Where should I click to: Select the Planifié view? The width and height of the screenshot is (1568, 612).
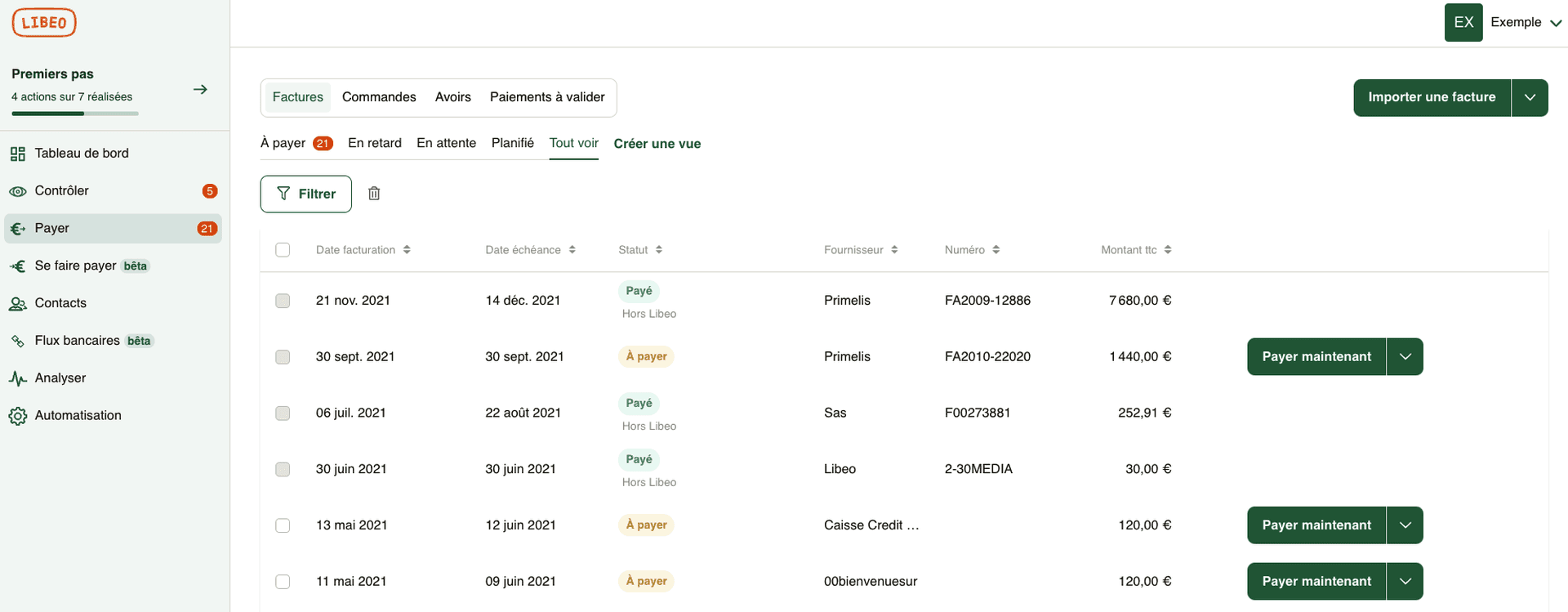tap(513, 143)
